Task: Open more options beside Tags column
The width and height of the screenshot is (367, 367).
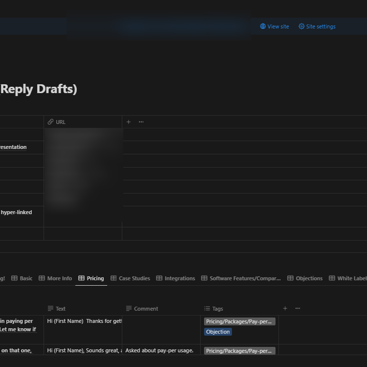Action: (298, 309)
